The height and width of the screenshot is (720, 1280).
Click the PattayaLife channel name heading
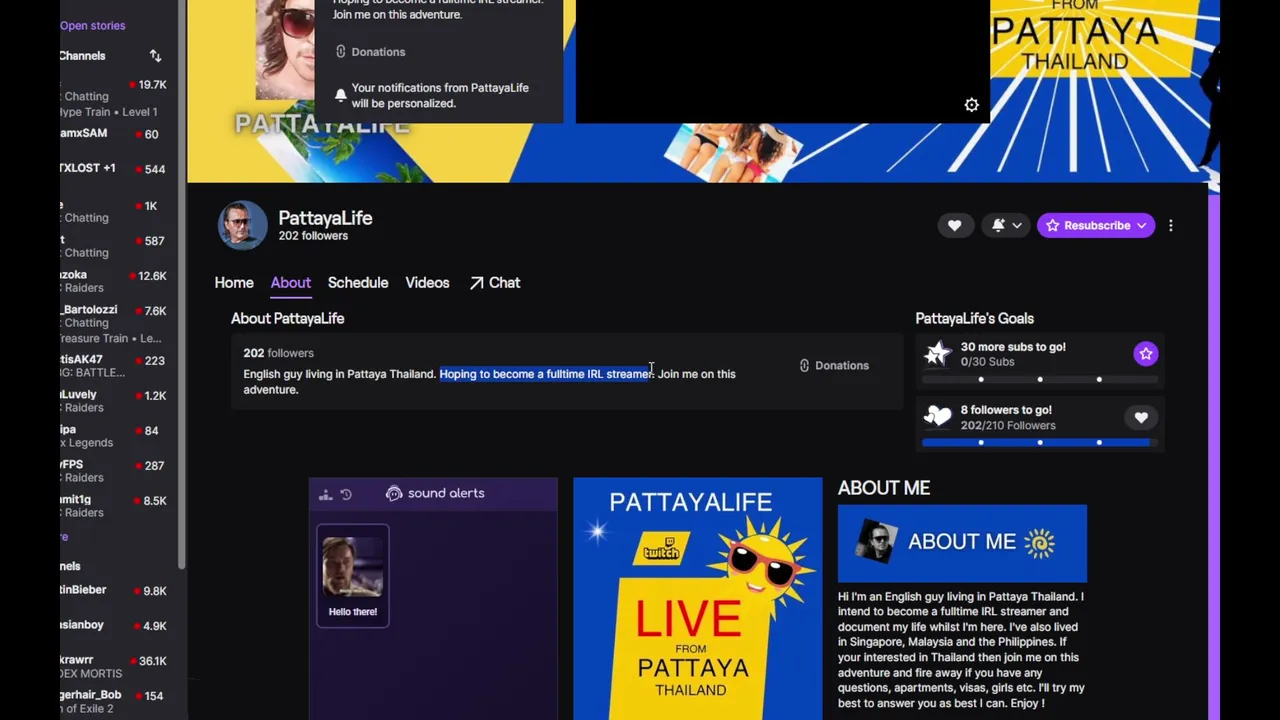click(325, 218)
